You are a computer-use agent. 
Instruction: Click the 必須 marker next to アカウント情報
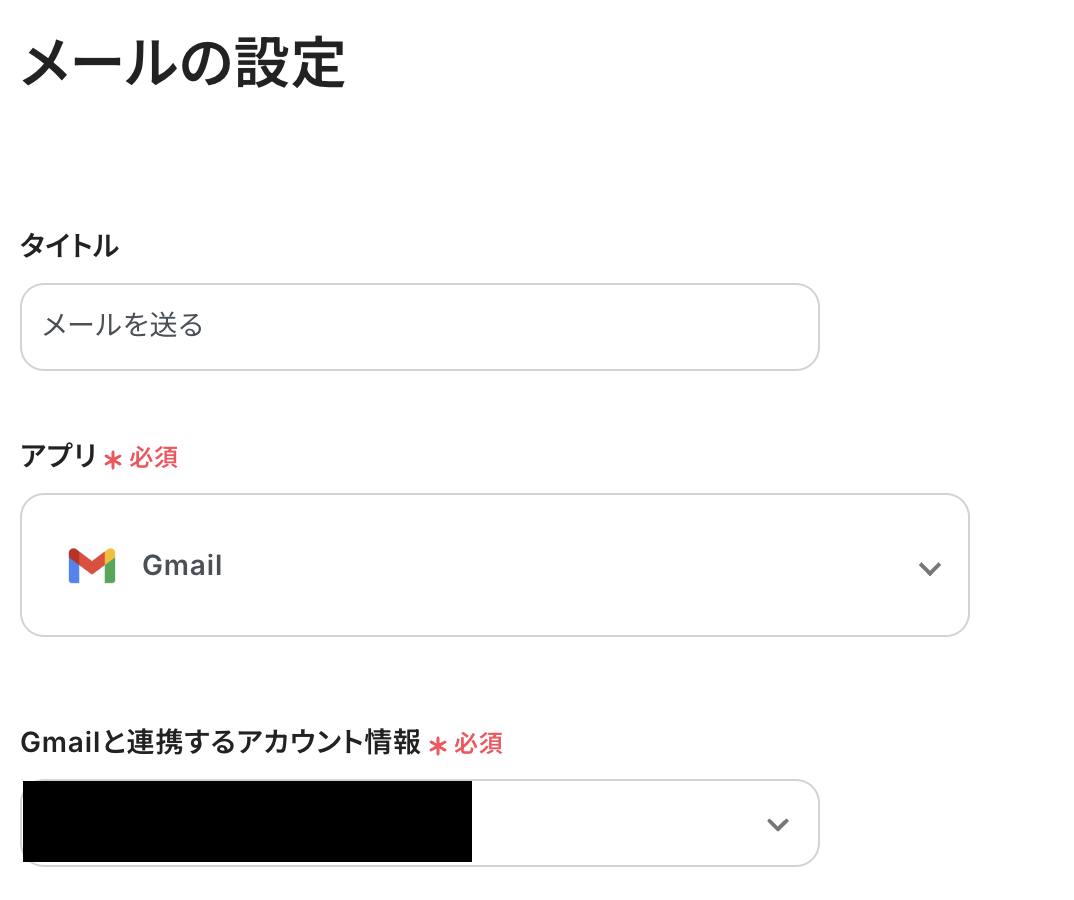[478, 744]
